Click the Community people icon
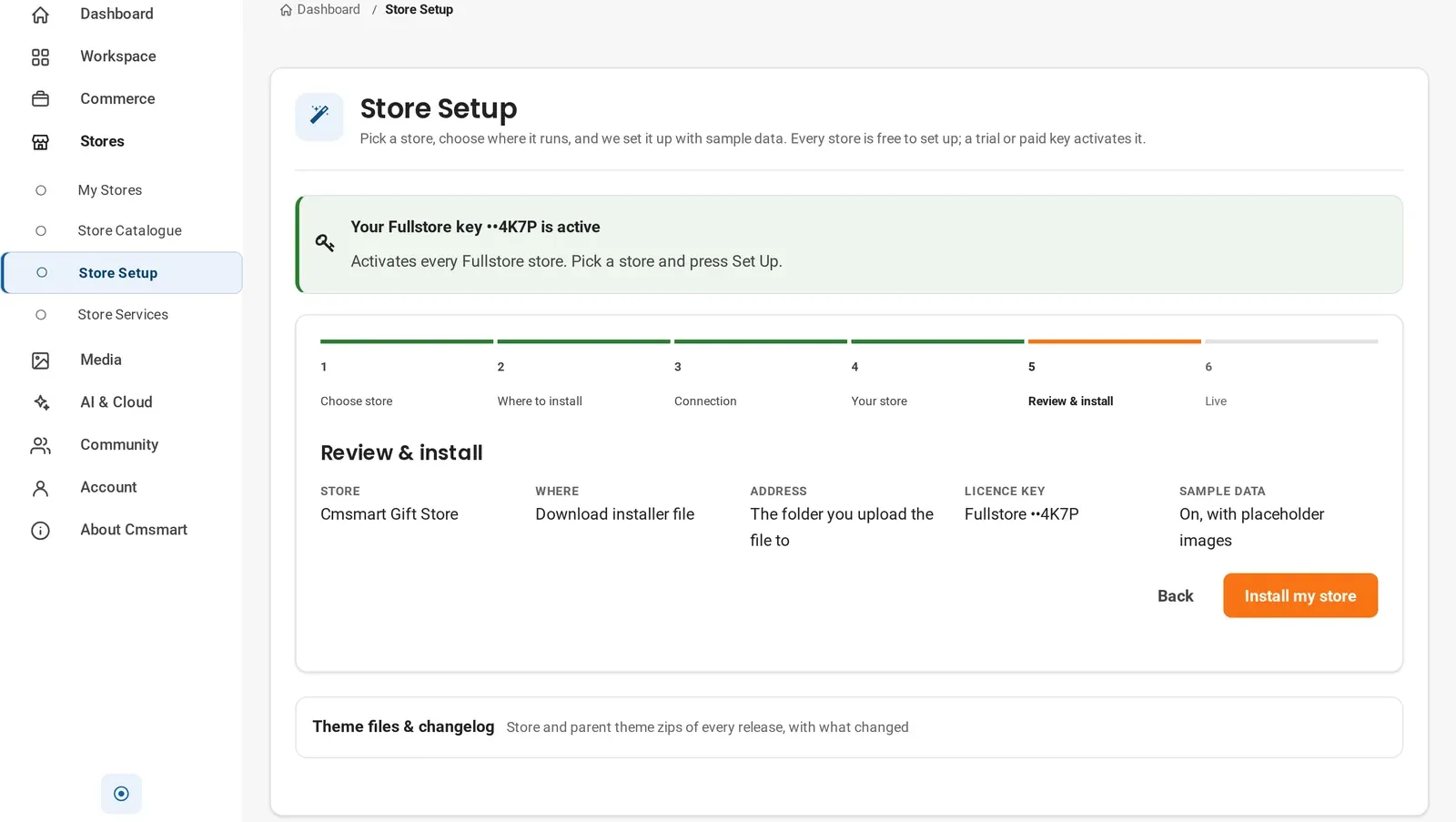The width and height of the screenshot is (1456, 822). (40, 445)
